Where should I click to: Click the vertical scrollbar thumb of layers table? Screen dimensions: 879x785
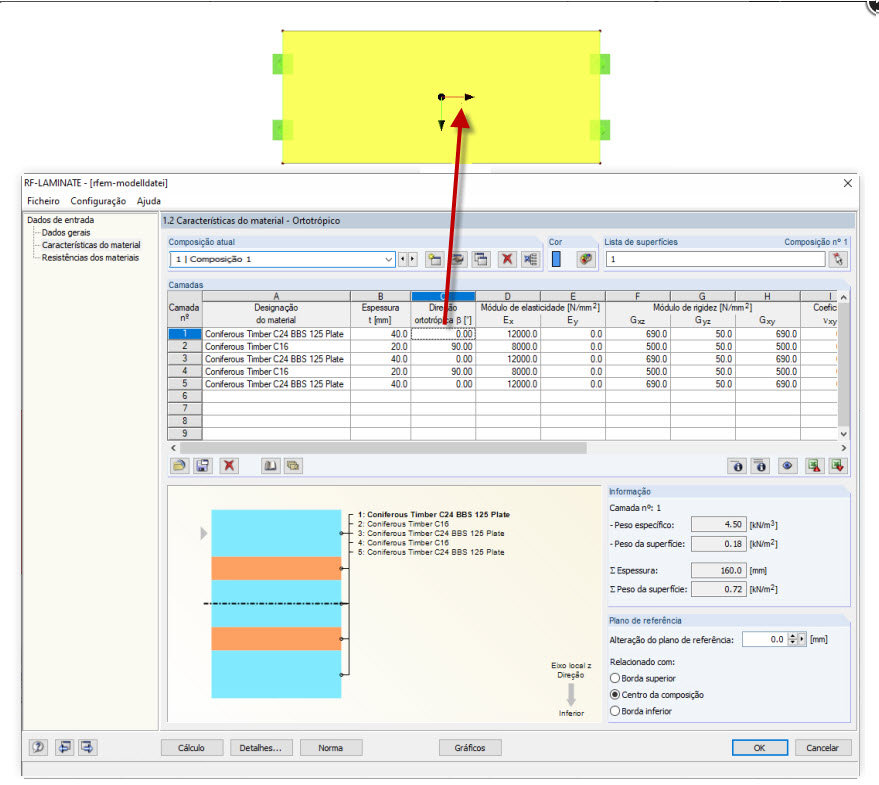tap(843, 364)
